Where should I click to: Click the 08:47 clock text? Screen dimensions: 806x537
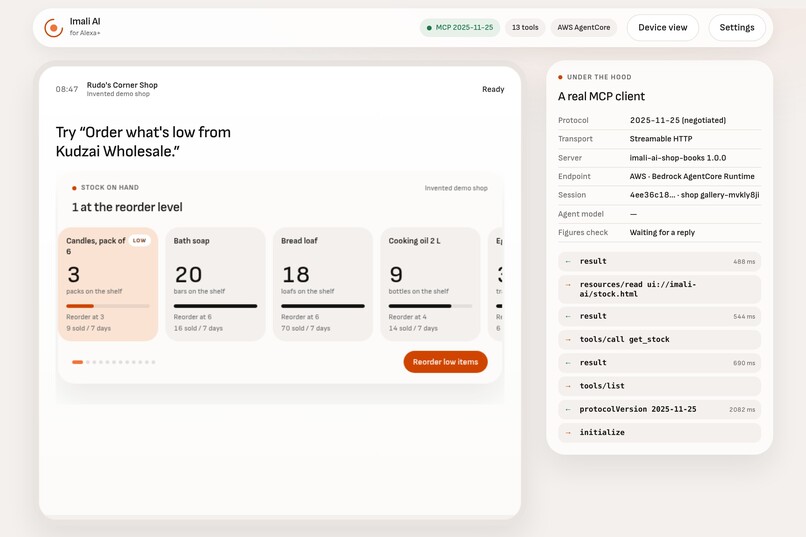(x=67, y=89)
